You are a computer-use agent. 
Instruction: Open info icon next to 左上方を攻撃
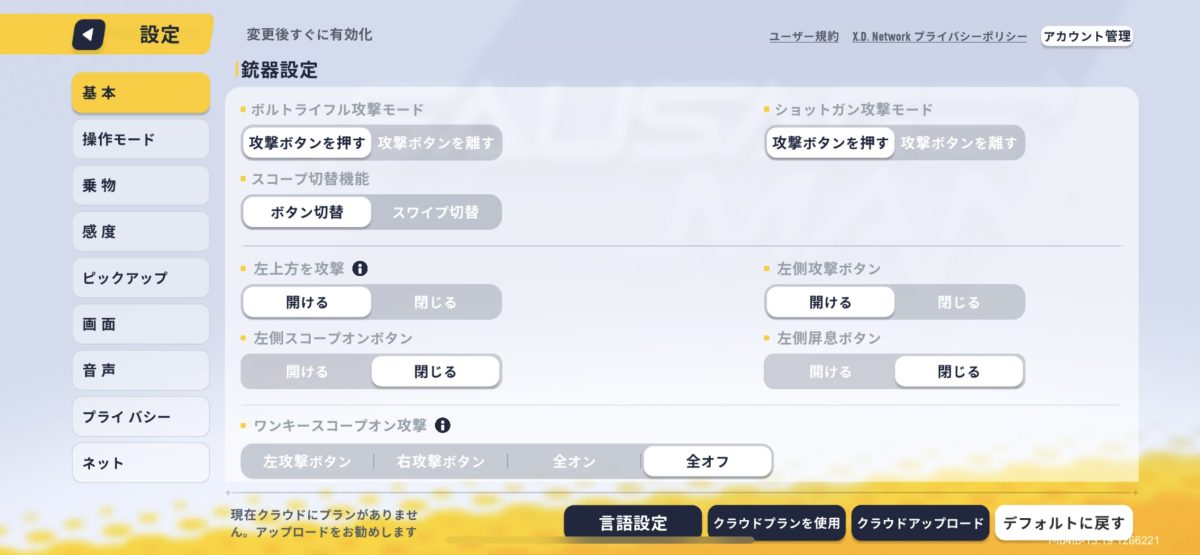coord(360,269)
